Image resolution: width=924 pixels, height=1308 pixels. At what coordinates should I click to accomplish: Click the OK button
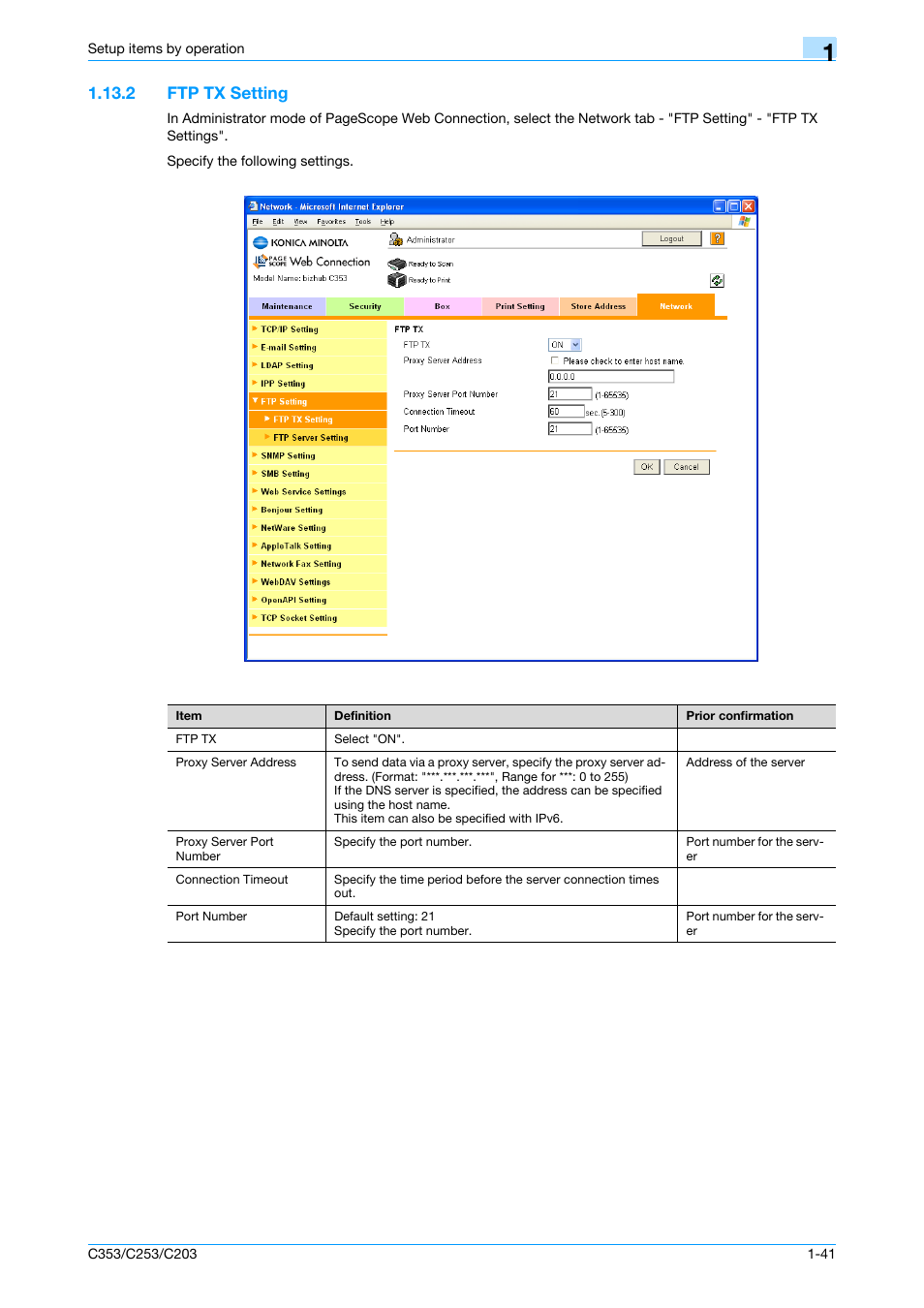647,467
